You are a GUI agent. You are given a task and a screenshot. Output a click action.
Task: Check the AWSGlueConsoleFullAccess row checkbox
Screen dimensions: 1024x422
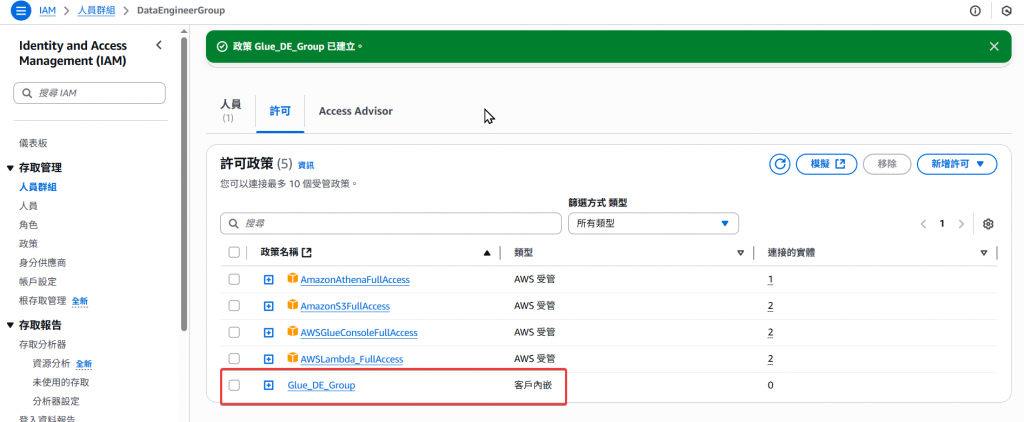[234, 333]
